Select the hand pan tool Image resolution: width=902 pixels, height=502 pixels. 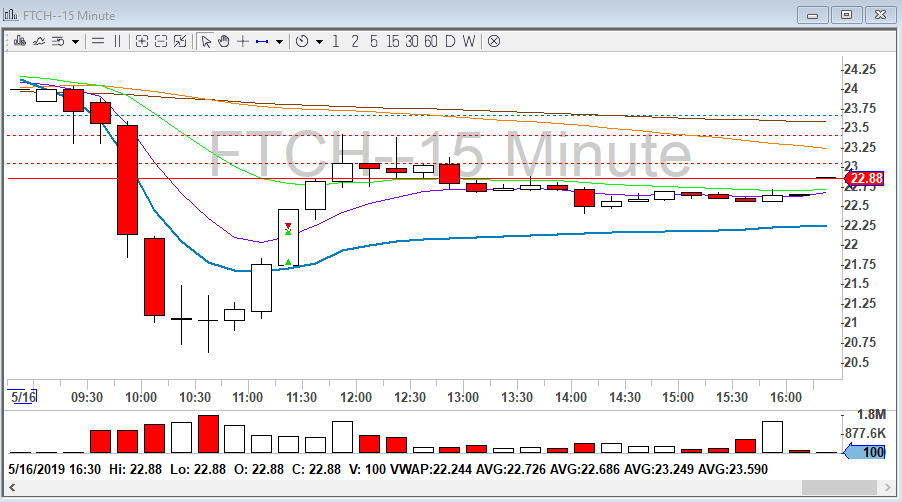click(224, 41)
